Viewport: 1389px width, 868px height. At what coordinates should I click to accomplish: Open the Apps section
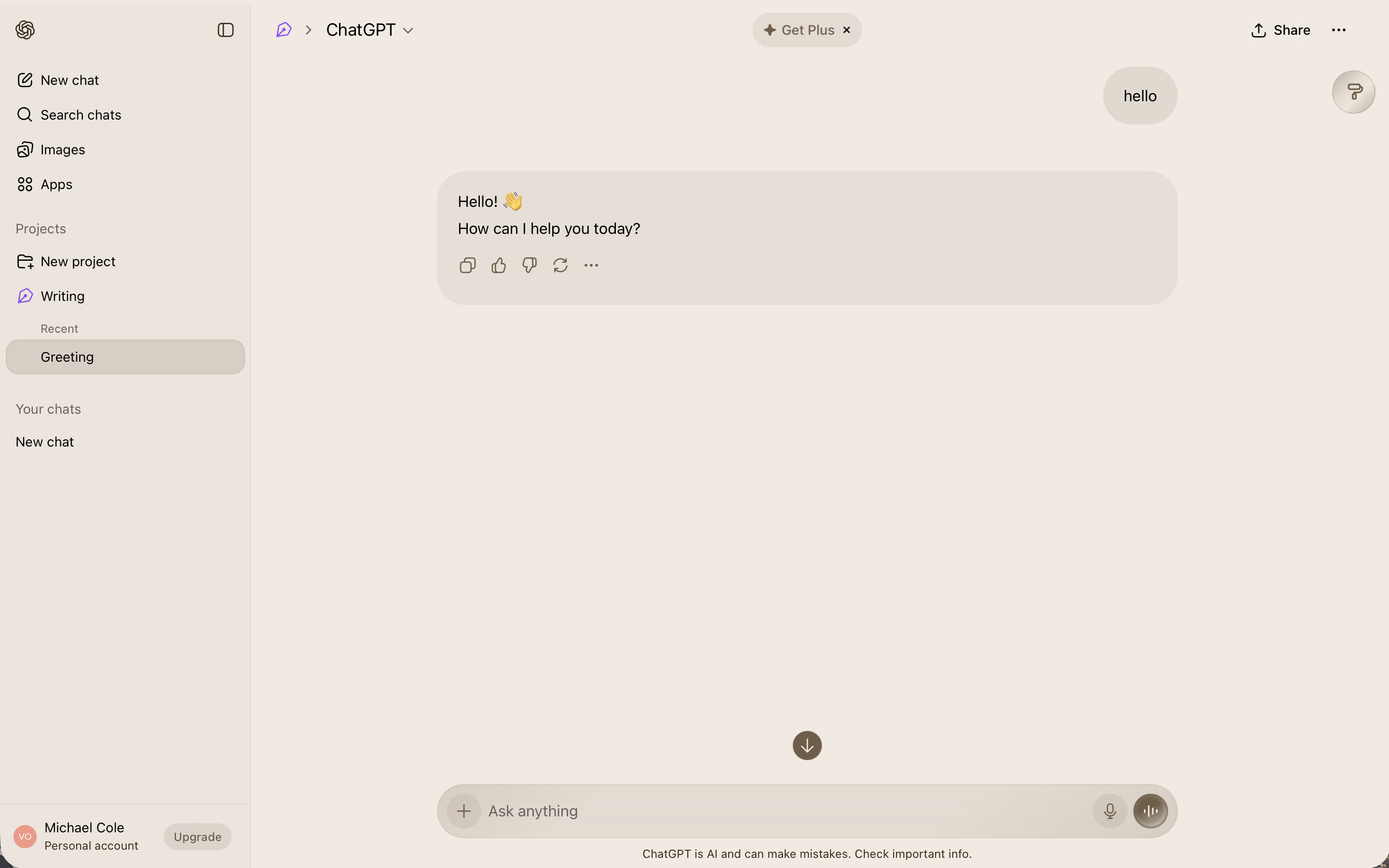(x=125, y=184)
